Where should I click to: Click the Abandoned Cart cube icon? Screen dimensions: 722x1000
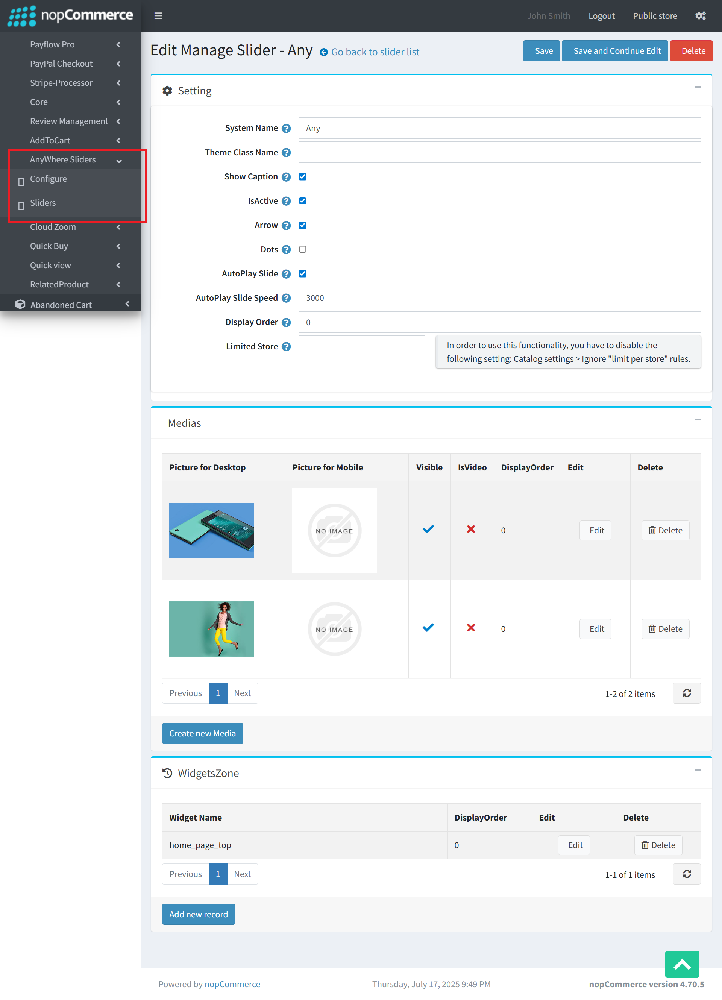click(20, 304)
